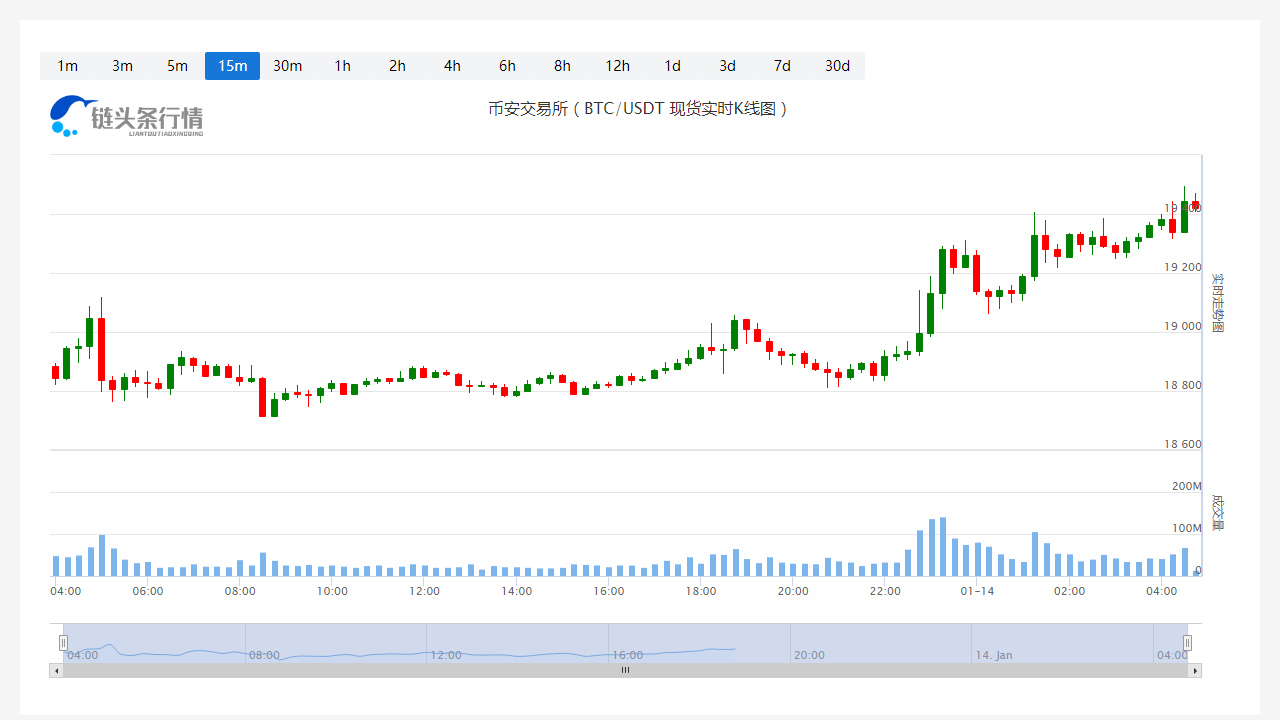This screenshot has height=720, width=1280.
Task: Click the left arrow on the bottom scrollbar
Action: [x=56, y=670]
